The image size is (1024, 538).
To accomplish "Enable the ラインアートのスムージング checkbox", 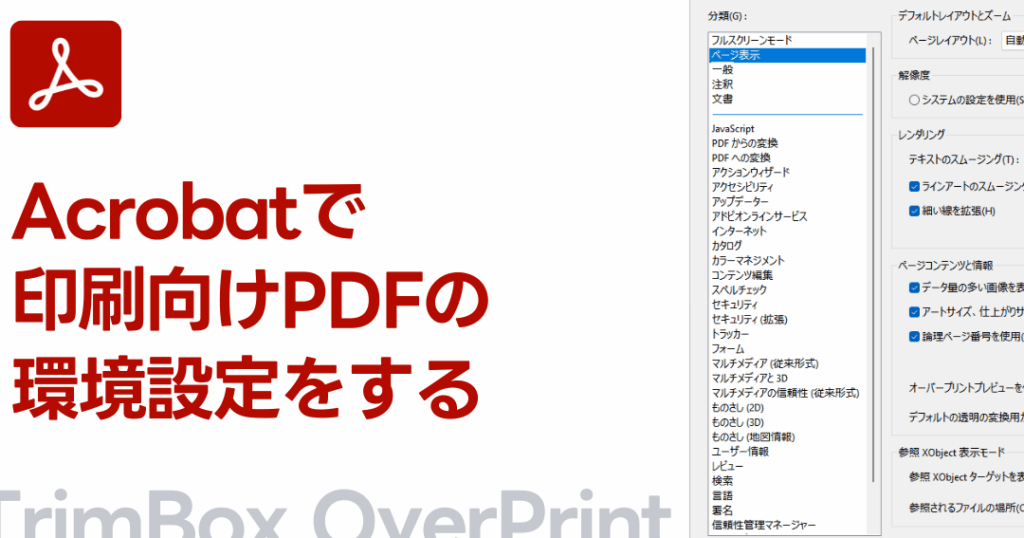I will coord(914,186).
